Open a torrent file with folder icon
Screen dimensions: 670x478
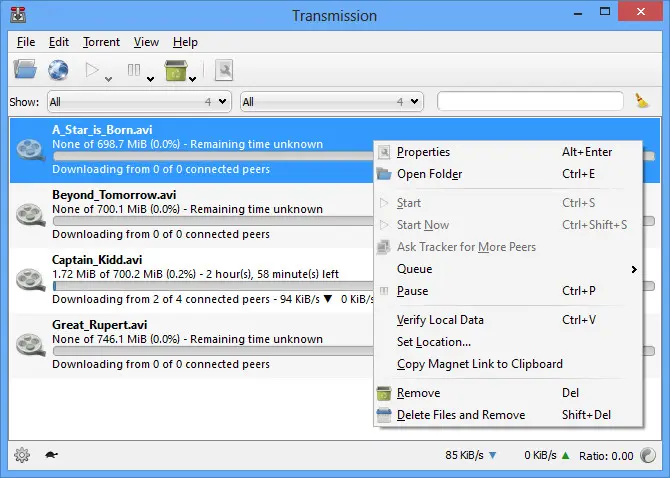pyautogui.click(x=25, y=70)
